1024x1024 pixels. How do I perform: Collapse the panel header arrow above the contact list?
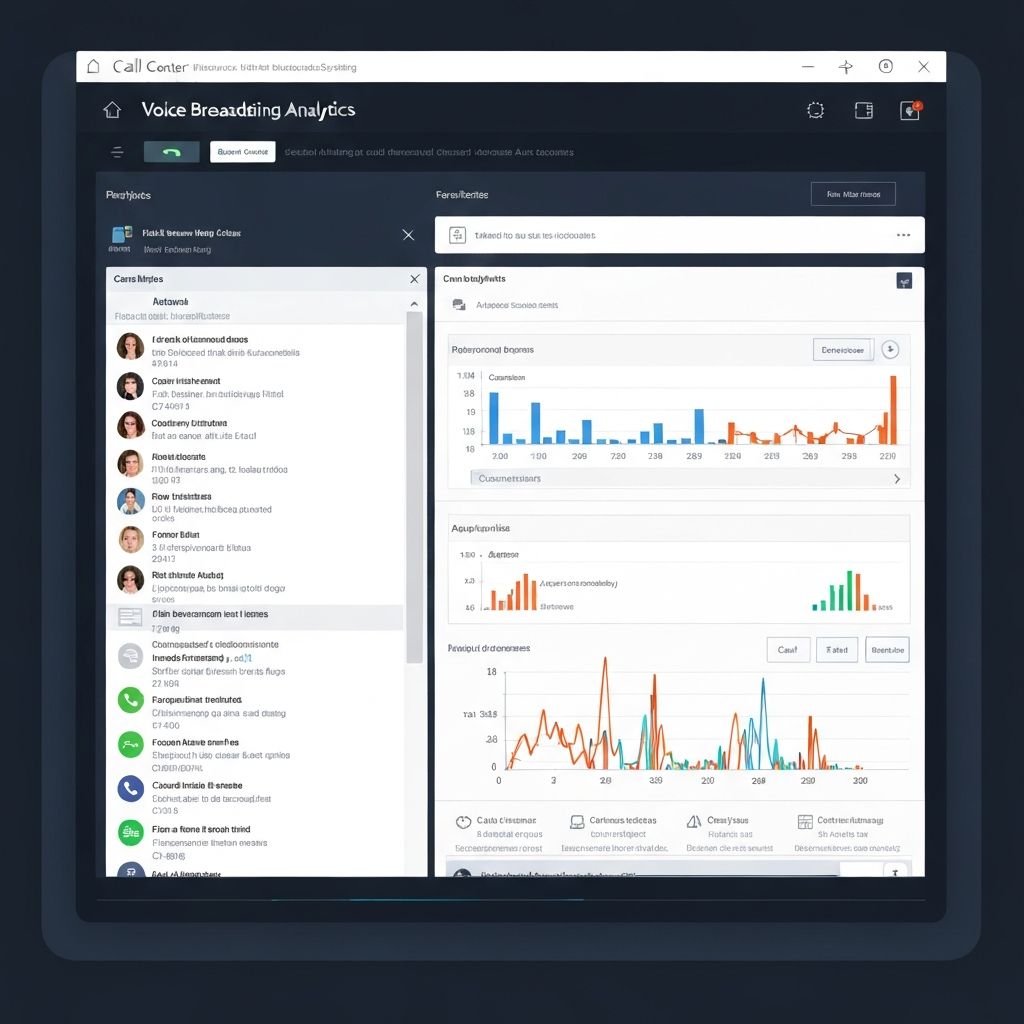coord(414,302)
